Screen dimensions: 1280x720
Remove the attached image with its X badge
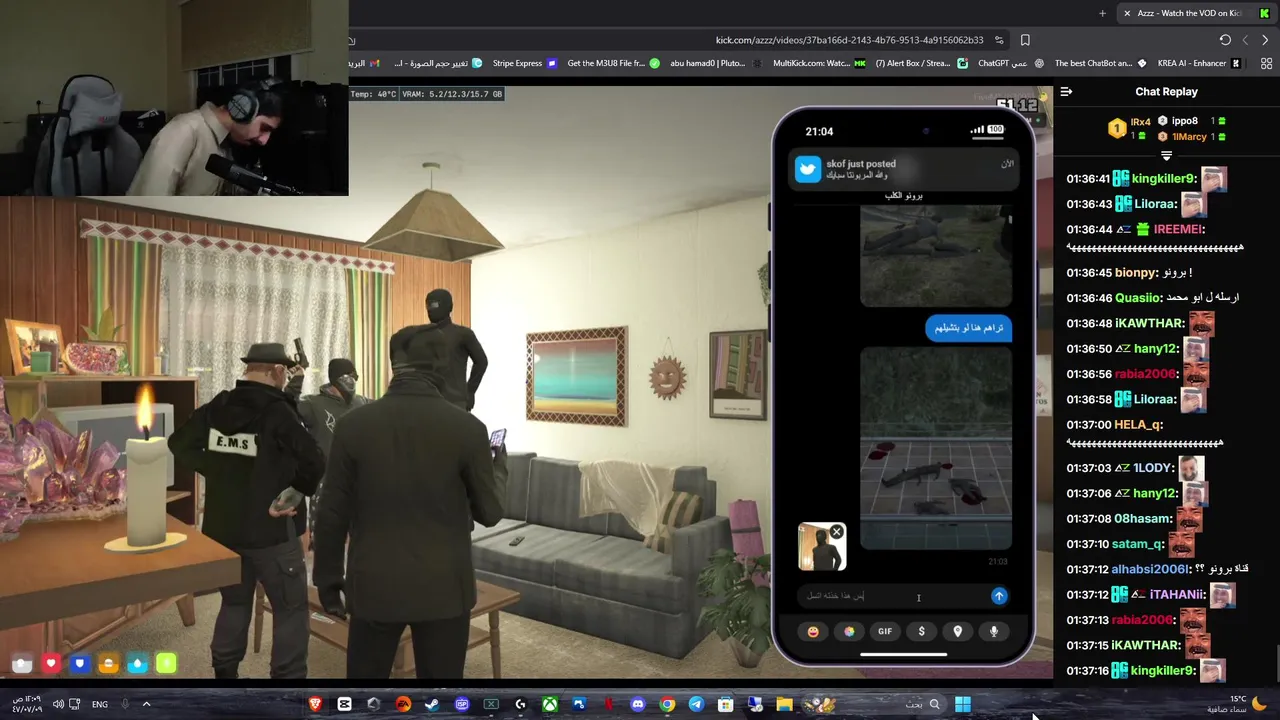837,532
